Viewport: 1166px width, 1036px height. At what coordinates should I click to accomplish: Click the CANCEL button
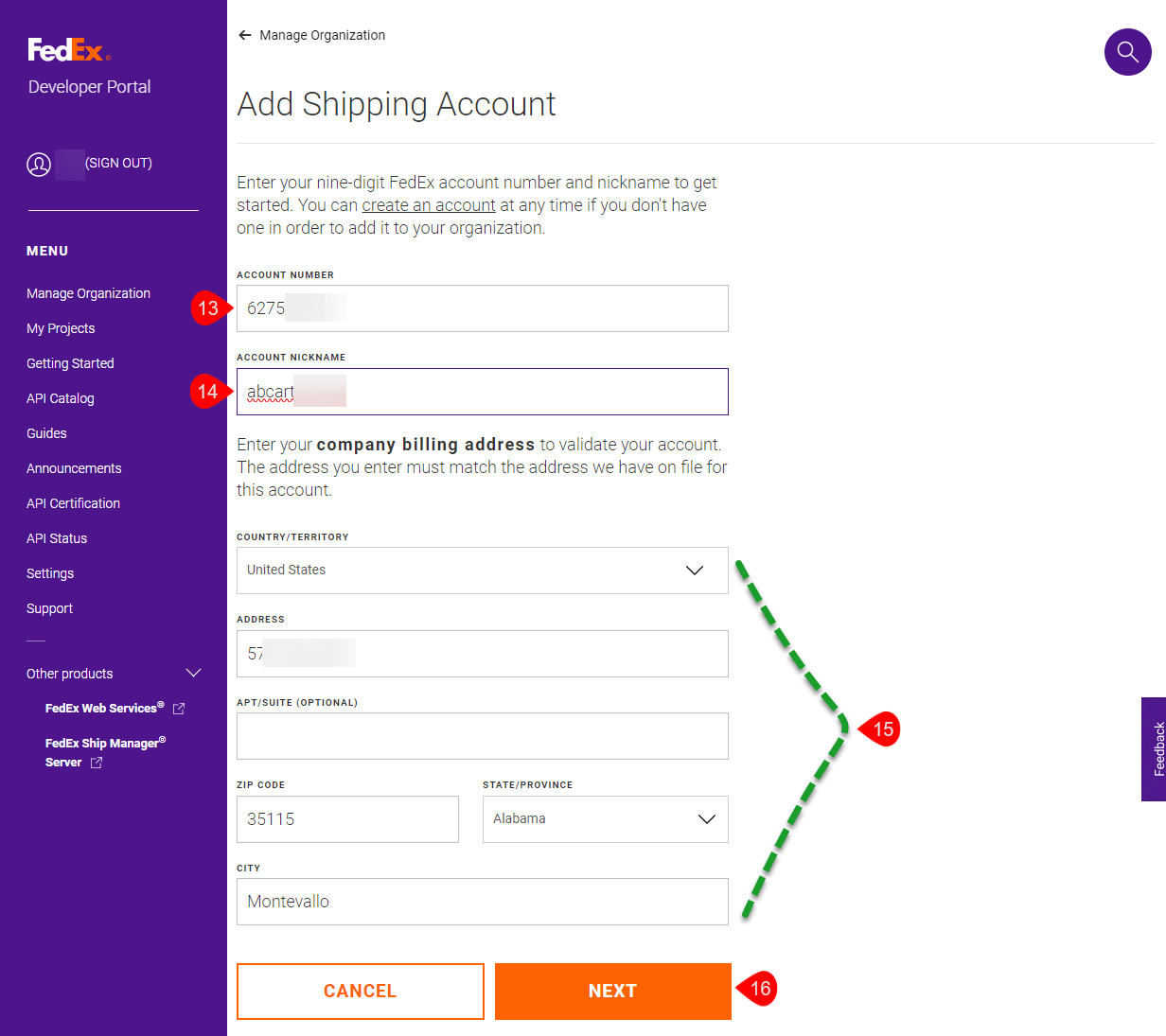(x=360, y=991)
